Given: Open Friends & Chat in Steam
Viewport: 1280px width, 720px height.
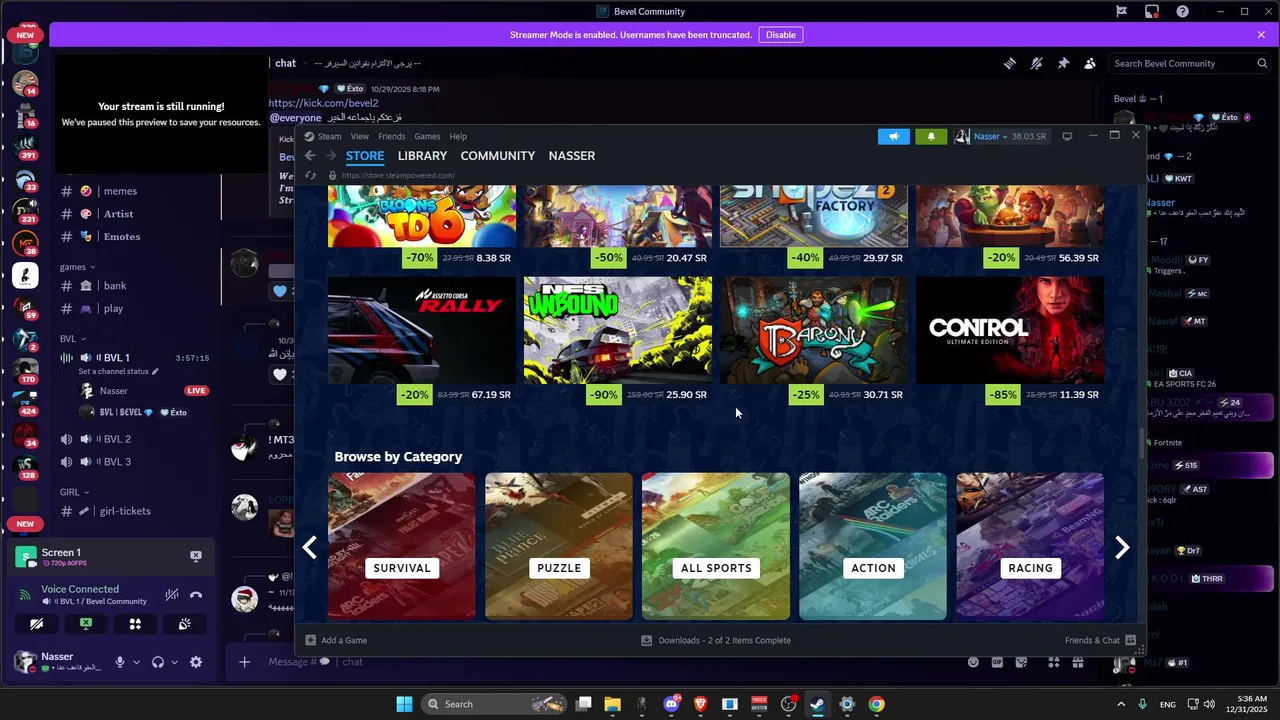Looking at the screenshot, I should pos(1099,640).
